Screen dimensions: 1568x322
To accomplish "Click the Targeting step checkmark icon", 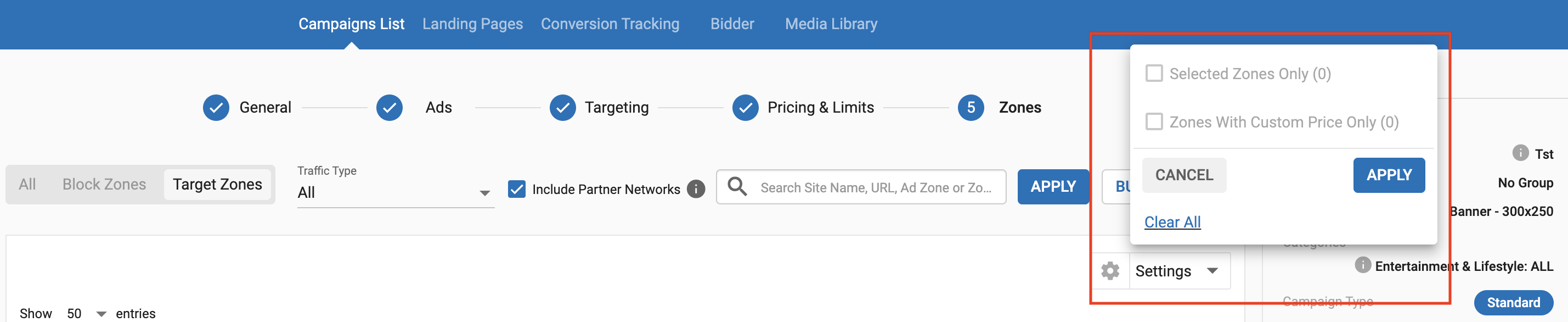I will coord(563,108).
